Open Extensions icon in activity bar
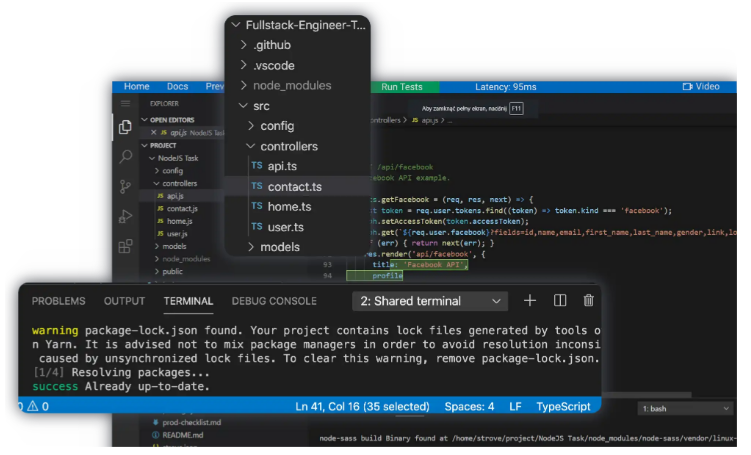The image size is (751, 455). 125,246
